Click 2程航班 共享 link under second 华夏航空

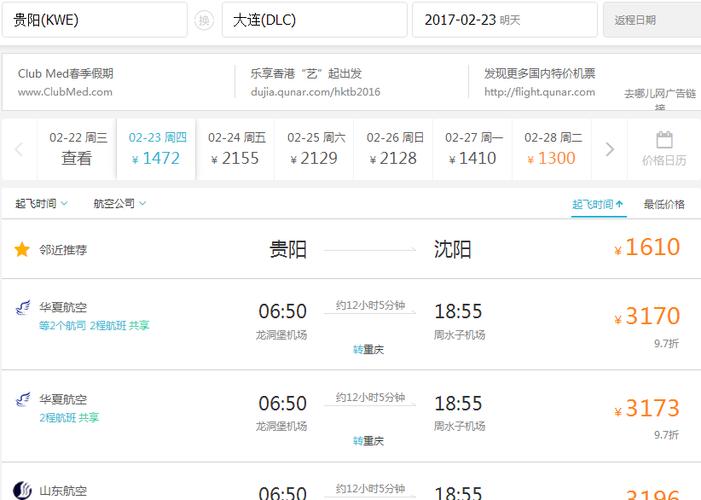pyautogui.click(x=69, y=417)
